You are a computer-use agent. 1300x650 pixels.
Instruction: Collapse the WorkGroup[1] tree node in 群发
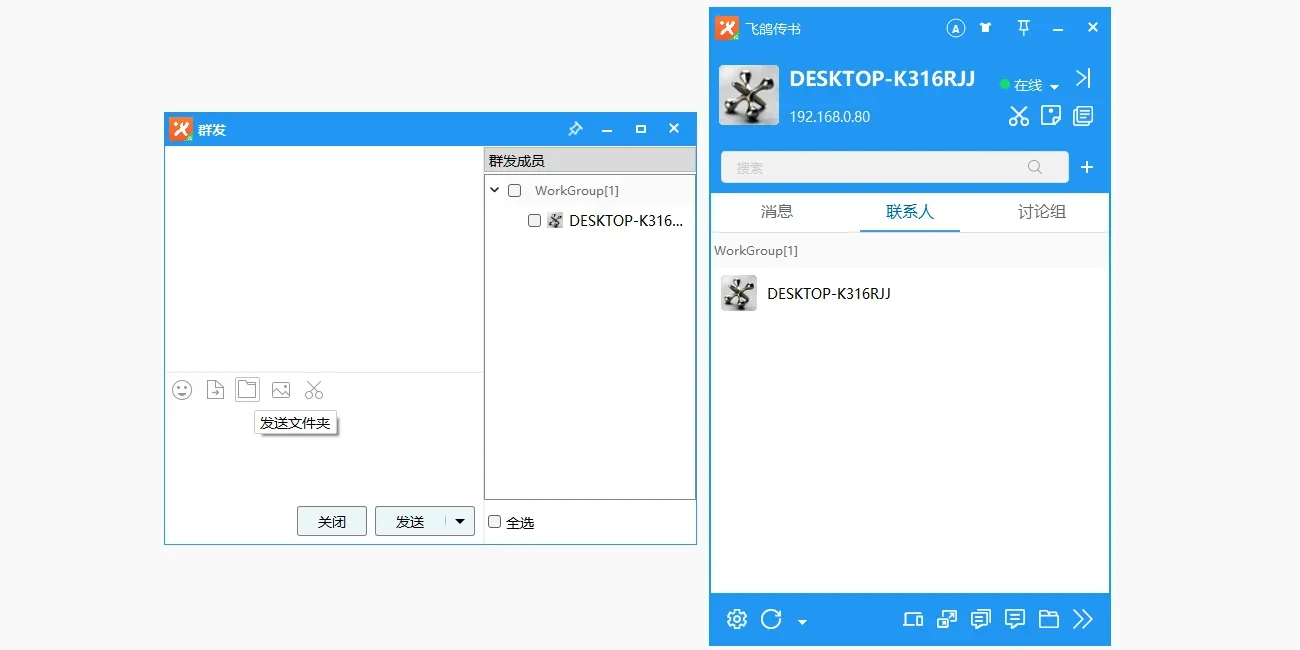tap(494, 190)
